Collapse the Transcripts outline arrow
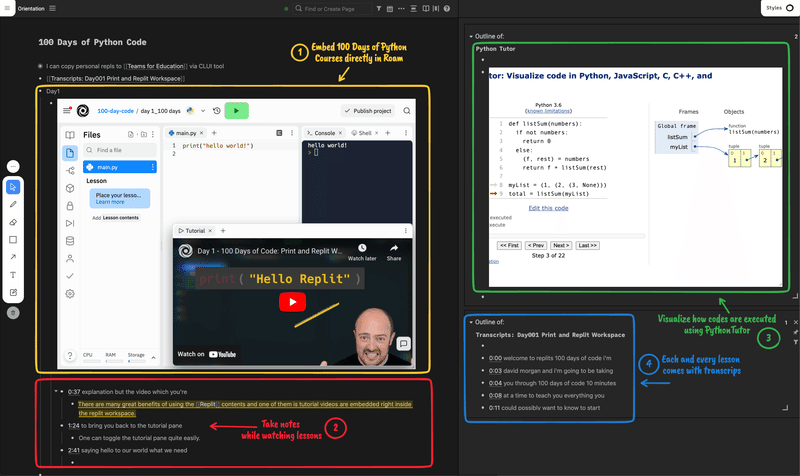Screen dimensions: 800x476 coord(471,322)
